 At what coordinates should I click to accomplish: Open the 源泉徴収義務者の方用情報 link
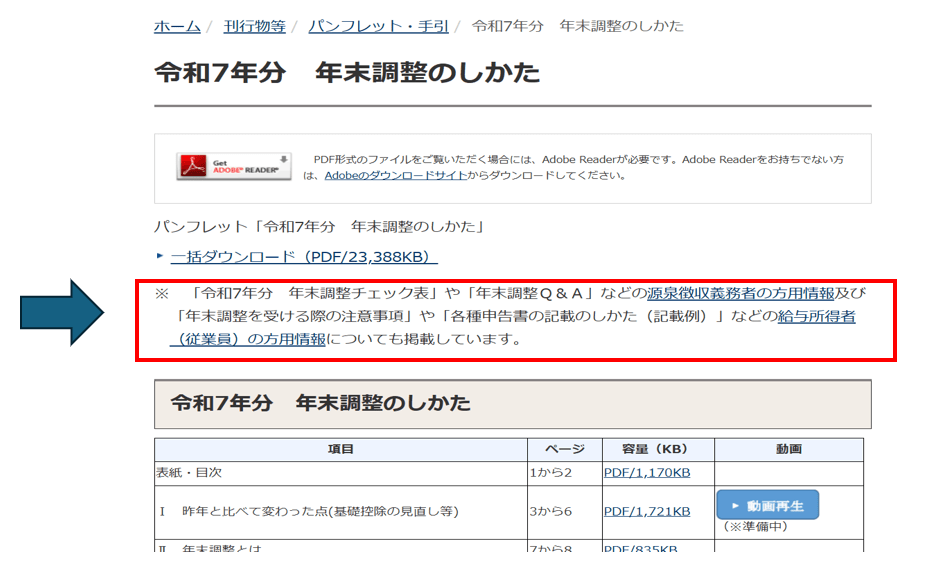(x=740, y=293)
